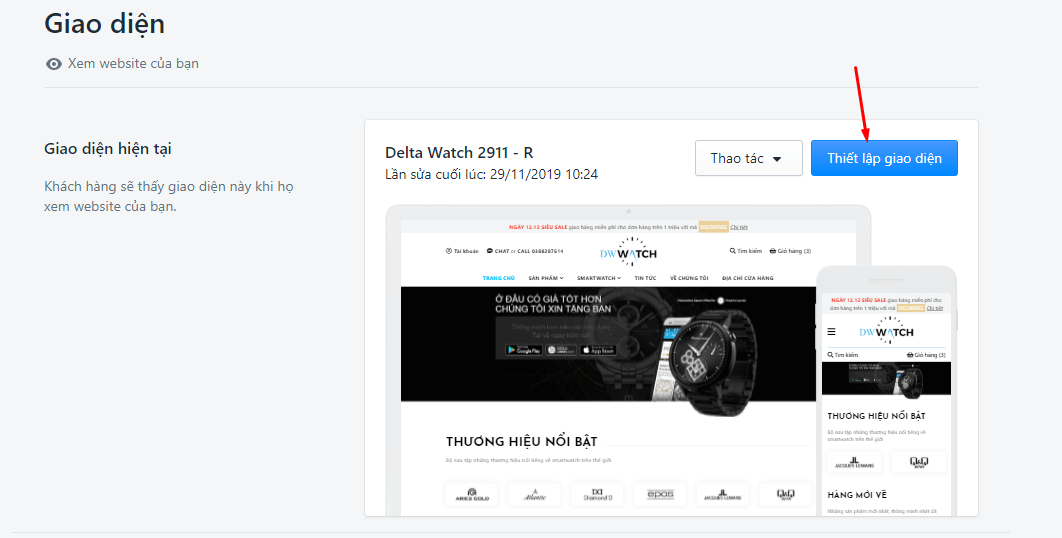Screen dimensions: 1062x538
Task: Click the Q&Q brand logo in desktop preview
Action: click(786, 494)
